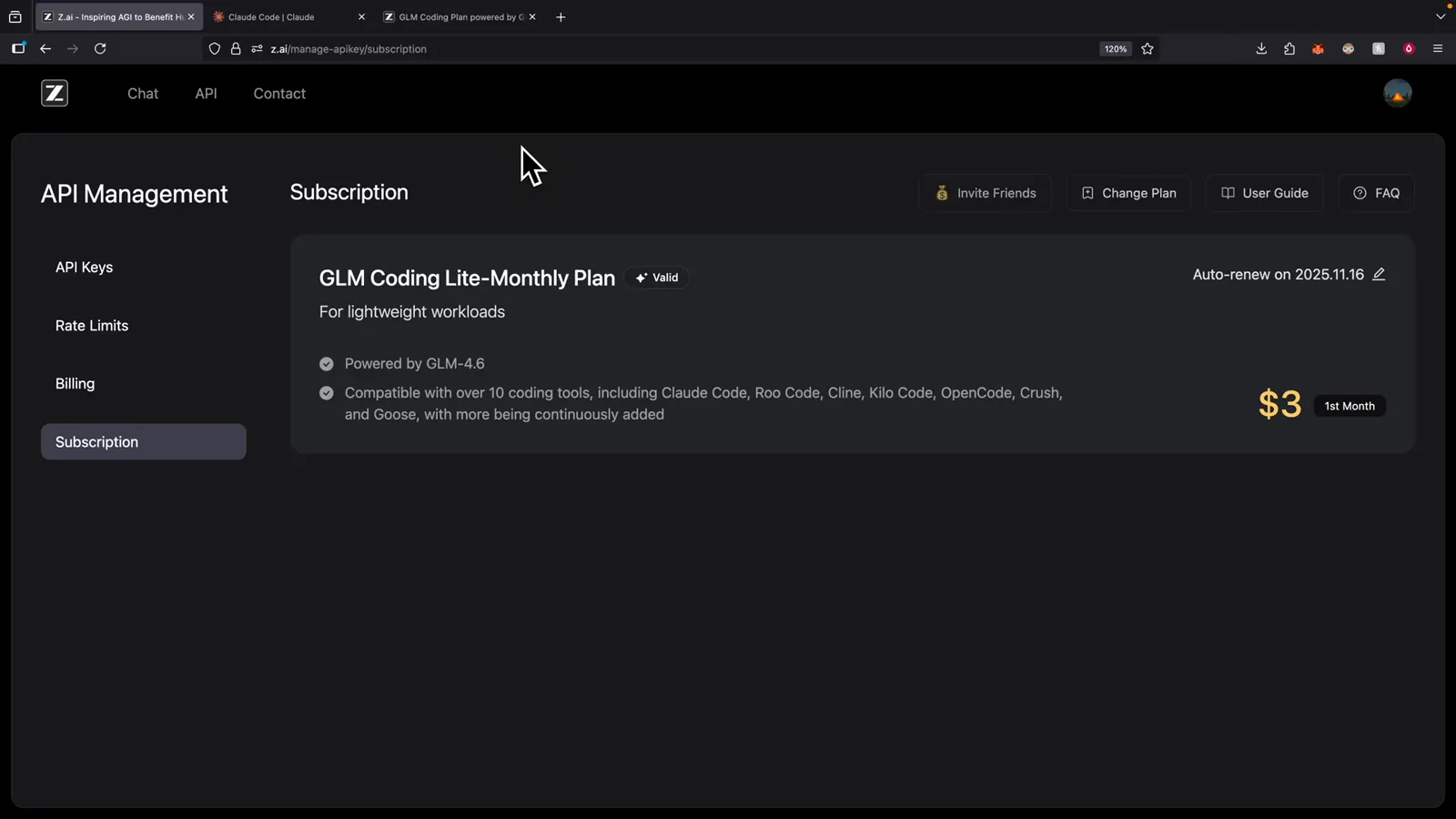Click the checkmark beside Compatible with coding tools
Viewport: 1456px width, 819px height.
327,393
